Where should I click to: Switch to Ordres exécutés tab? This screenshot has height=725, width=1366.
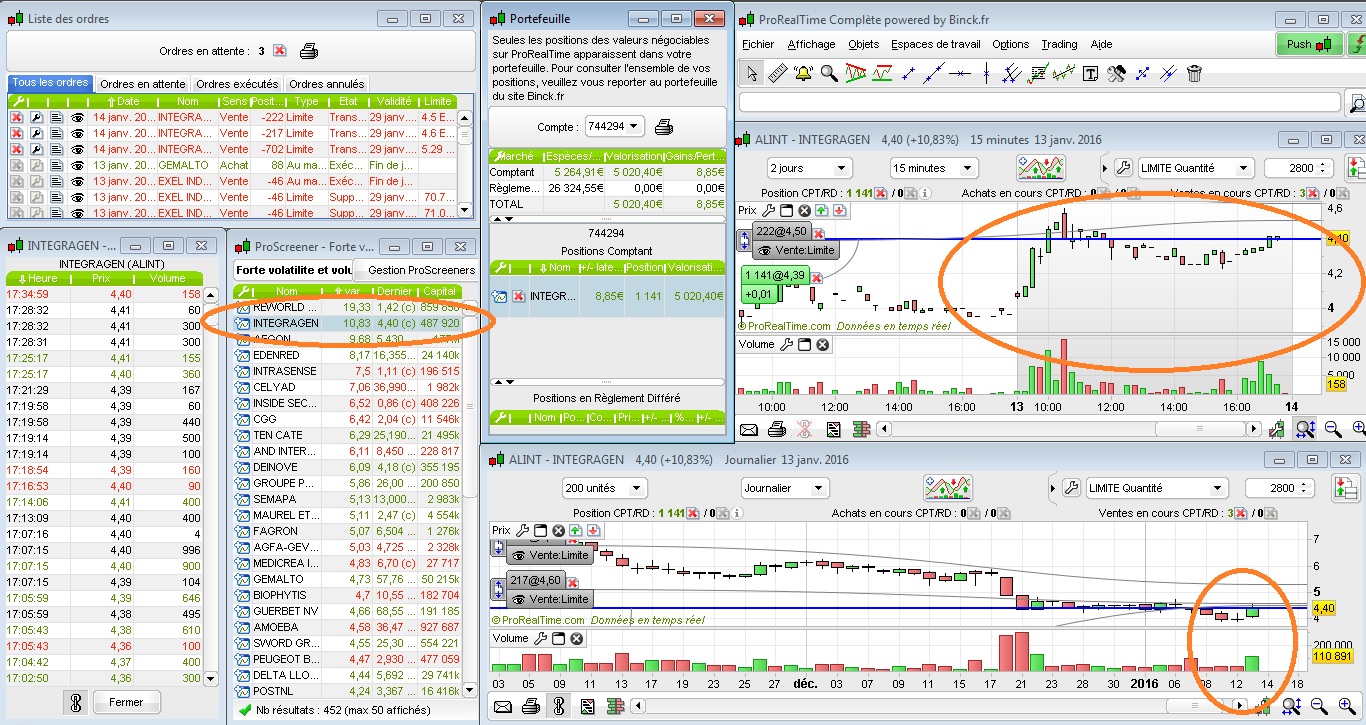(238, 84)
